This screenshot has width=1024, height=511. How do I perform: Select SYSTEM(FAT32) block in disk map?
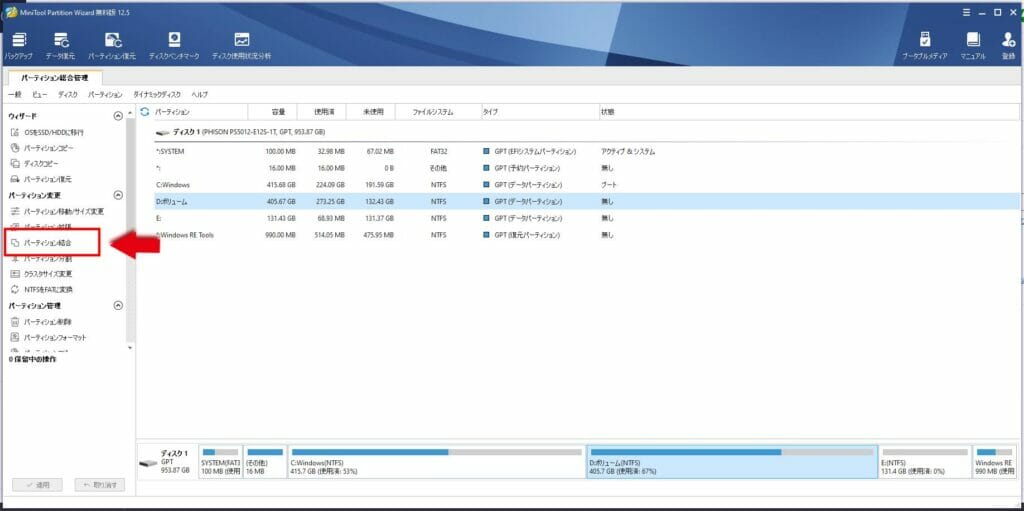(x=220, y=461)
